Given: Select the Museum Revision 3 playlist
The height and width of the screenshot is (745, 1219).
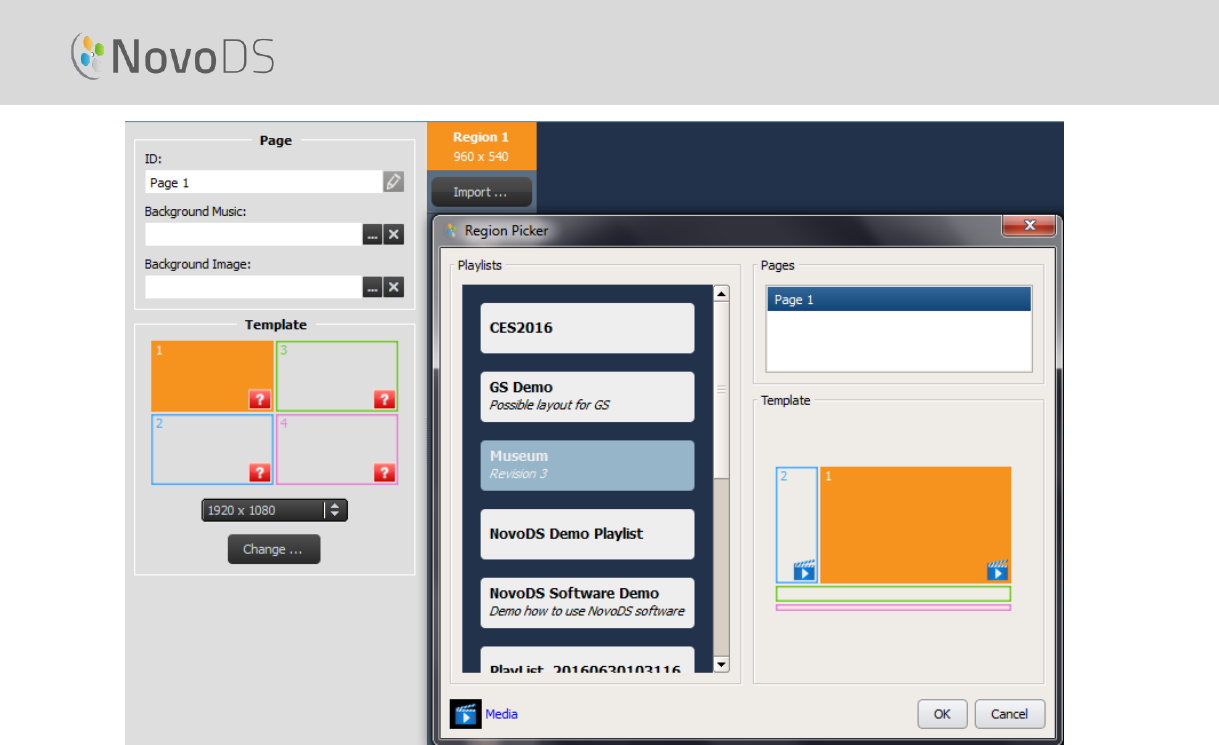Looking at the screenshot, I should (587, 465).
